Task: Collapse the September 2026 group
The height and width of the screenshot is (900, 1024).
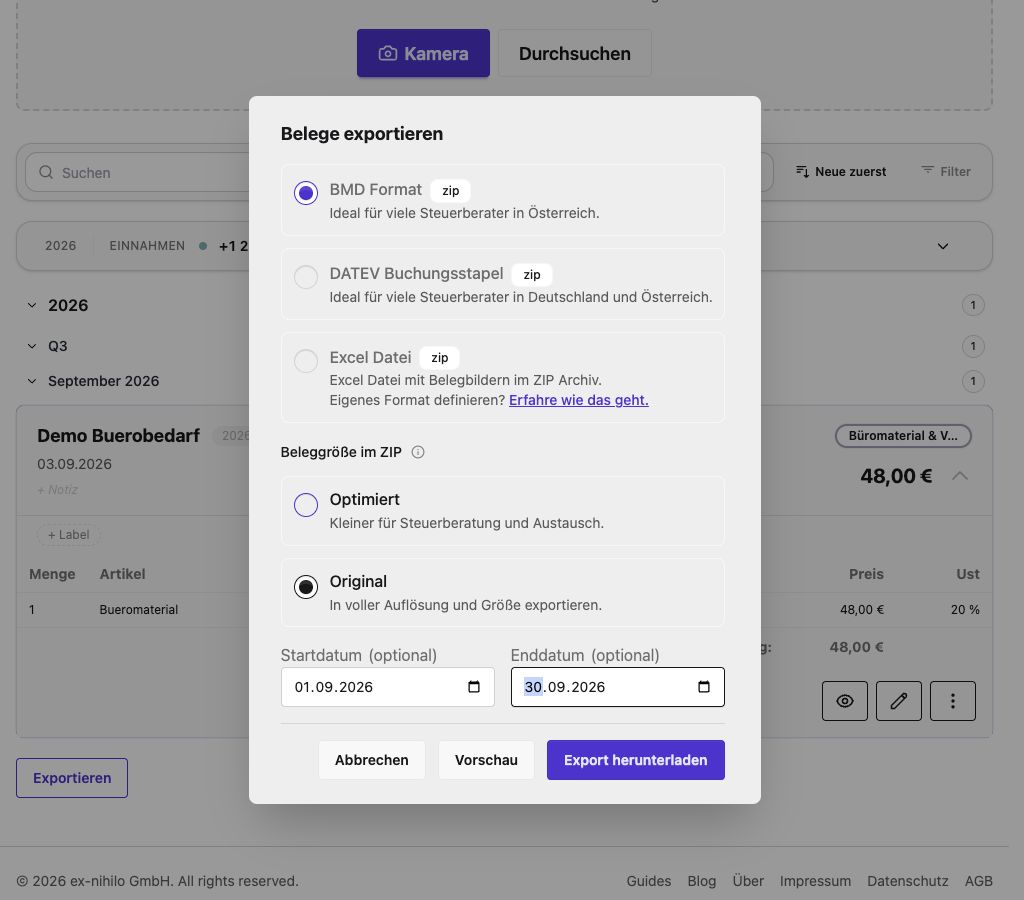Action: pyautogui.click(x=32, y=381)
